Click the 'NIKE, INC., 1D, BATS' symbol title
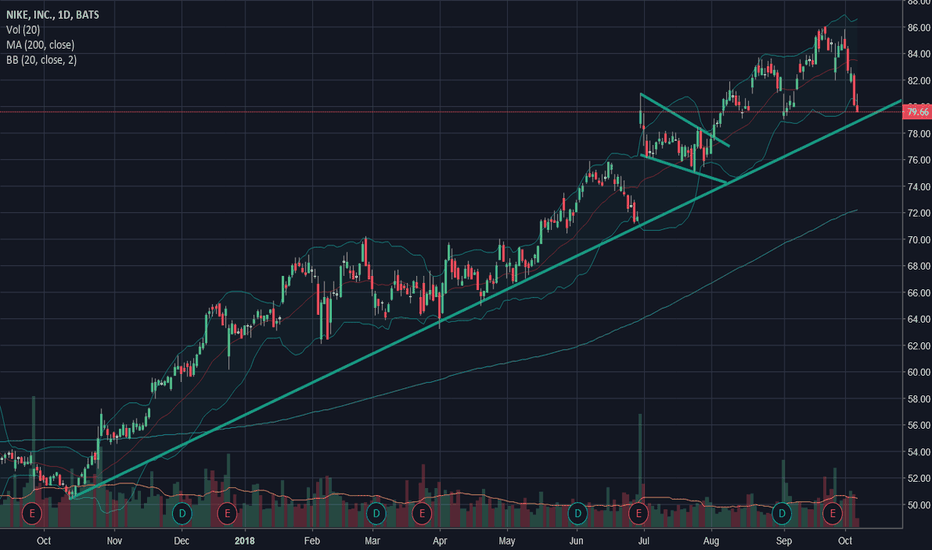 (x=52, y=15)
